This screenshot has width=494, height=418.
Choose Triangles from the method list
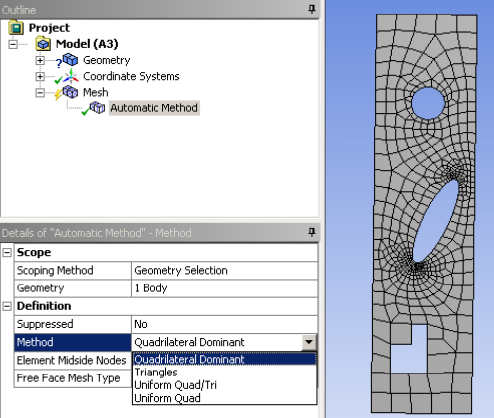[x=224, y=372]
